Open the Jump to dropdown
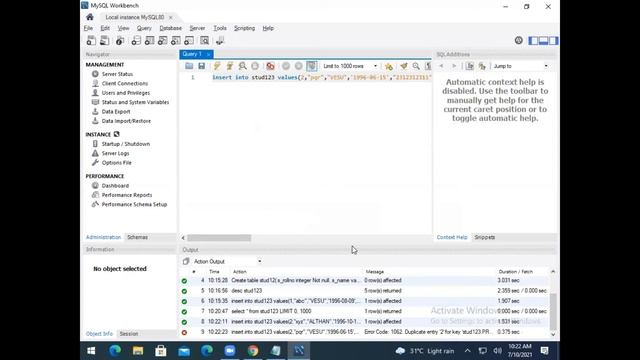The width and height of the screenshot is (640, 360). 520,66
